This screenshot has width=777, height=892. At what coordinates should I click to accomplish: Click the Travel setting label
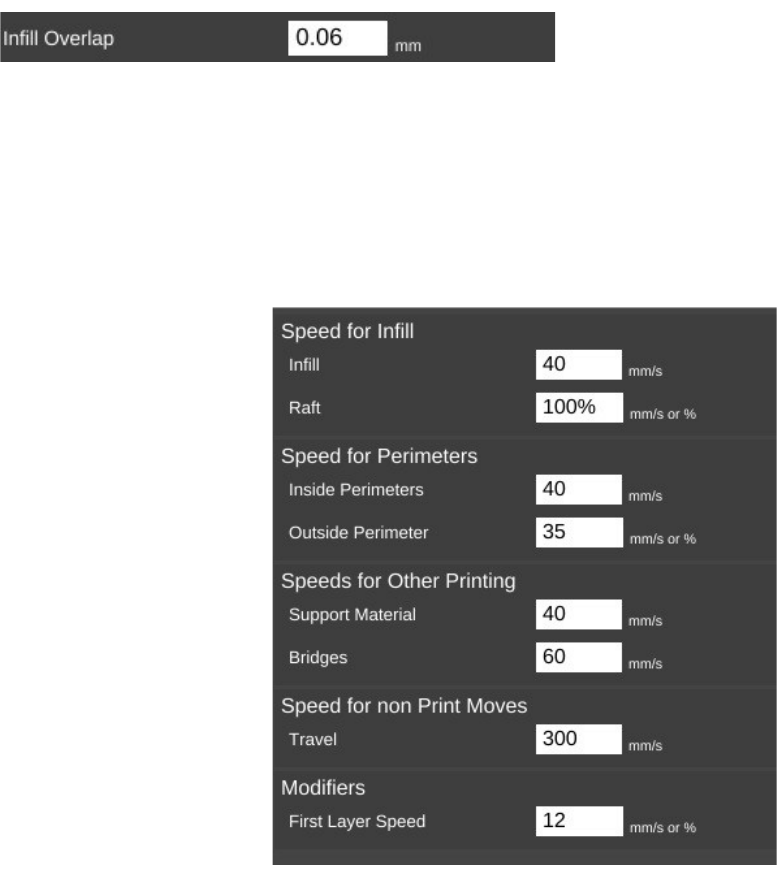(x=312, y=740)
